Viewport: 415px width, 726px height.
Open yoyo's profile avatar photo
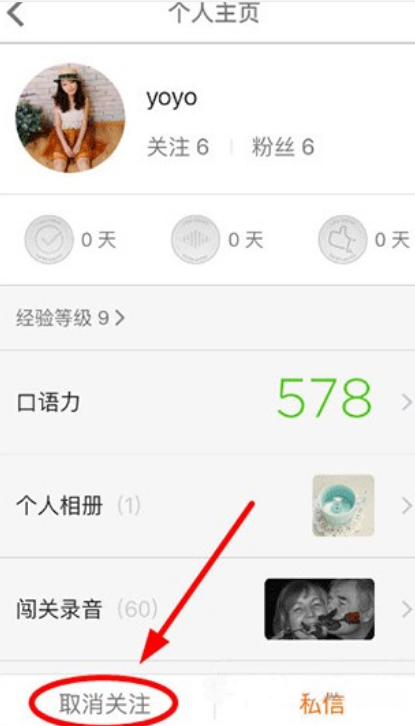click(70, 118)
